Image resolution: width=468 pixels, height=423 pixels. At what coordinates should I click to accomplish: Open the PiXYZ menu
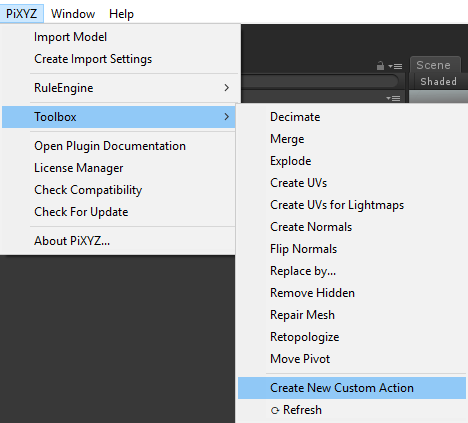pyautogui.click(x=22, y=14)
